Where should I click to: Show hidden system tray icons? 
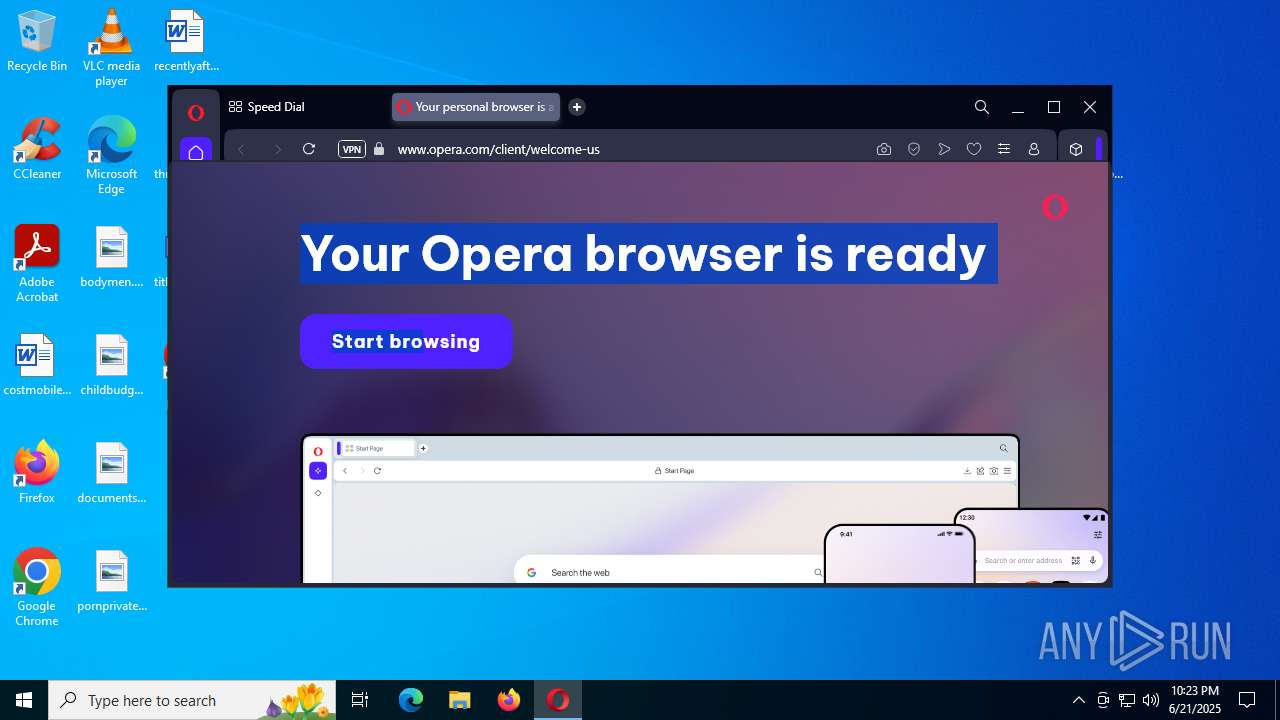point(1078,700)
